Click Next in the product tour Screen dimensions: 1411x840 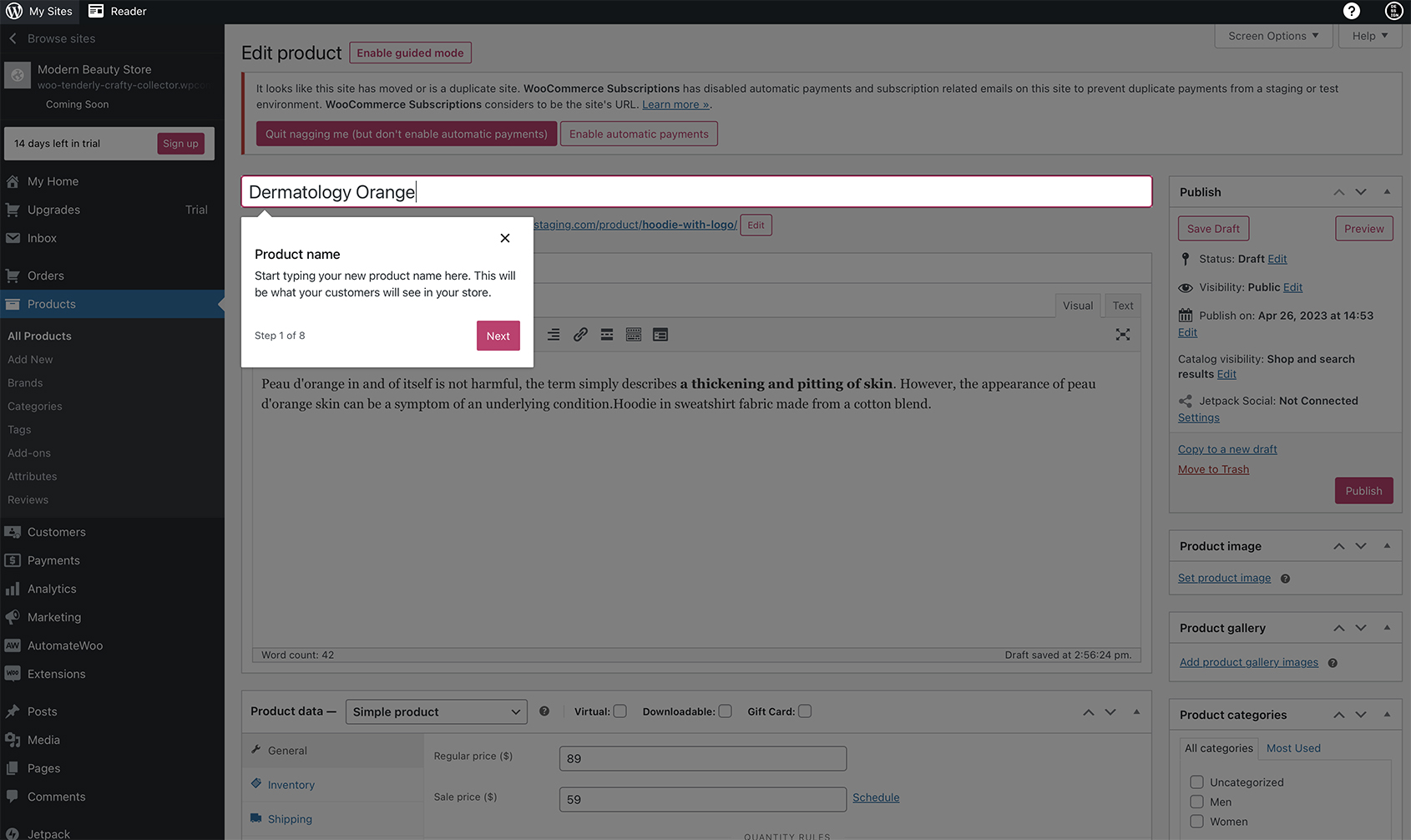click(498, 336)
